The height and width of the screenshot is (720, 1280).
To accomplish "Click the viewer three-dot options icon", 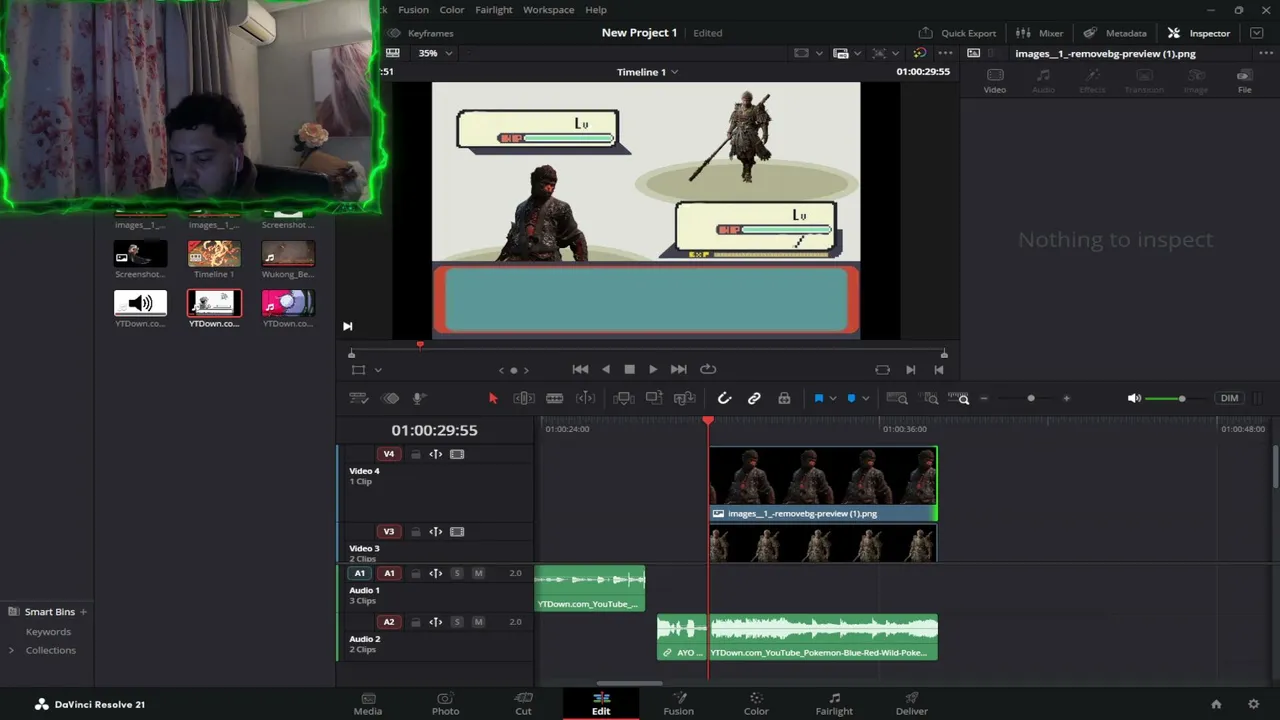I will pos(945,53).
